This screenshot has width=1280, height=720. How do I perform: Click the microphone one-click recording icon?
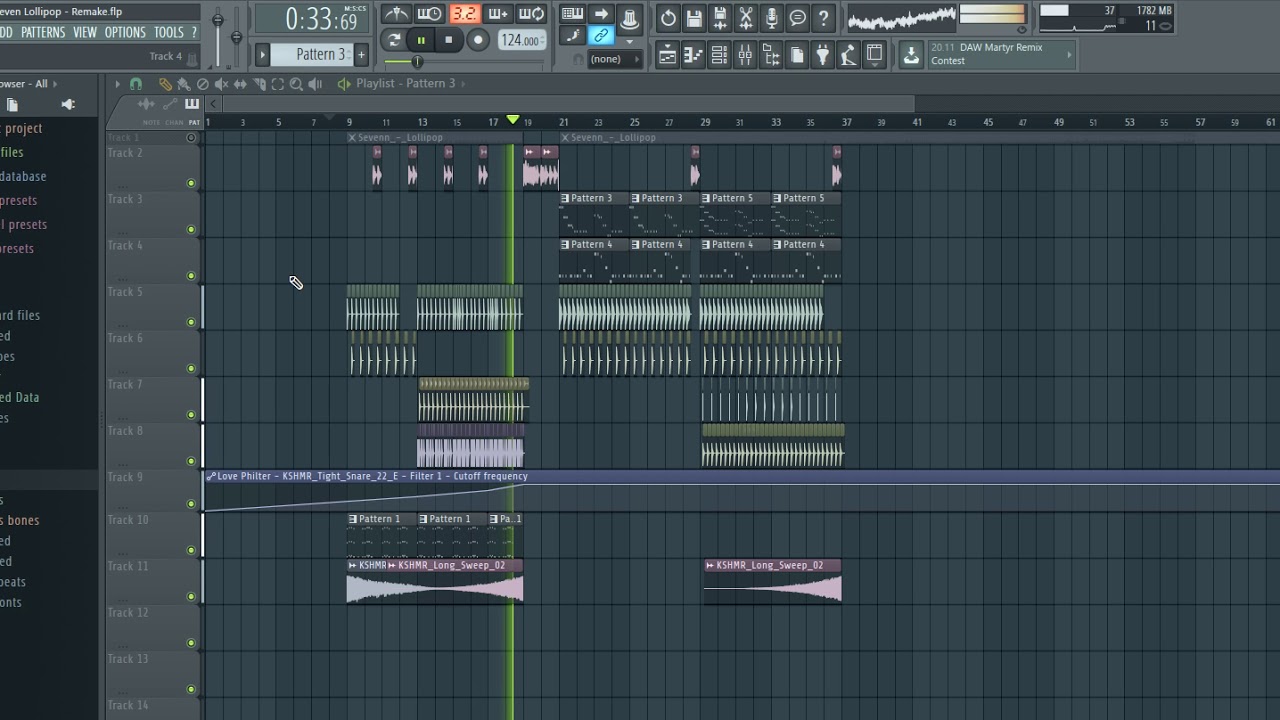772,18
